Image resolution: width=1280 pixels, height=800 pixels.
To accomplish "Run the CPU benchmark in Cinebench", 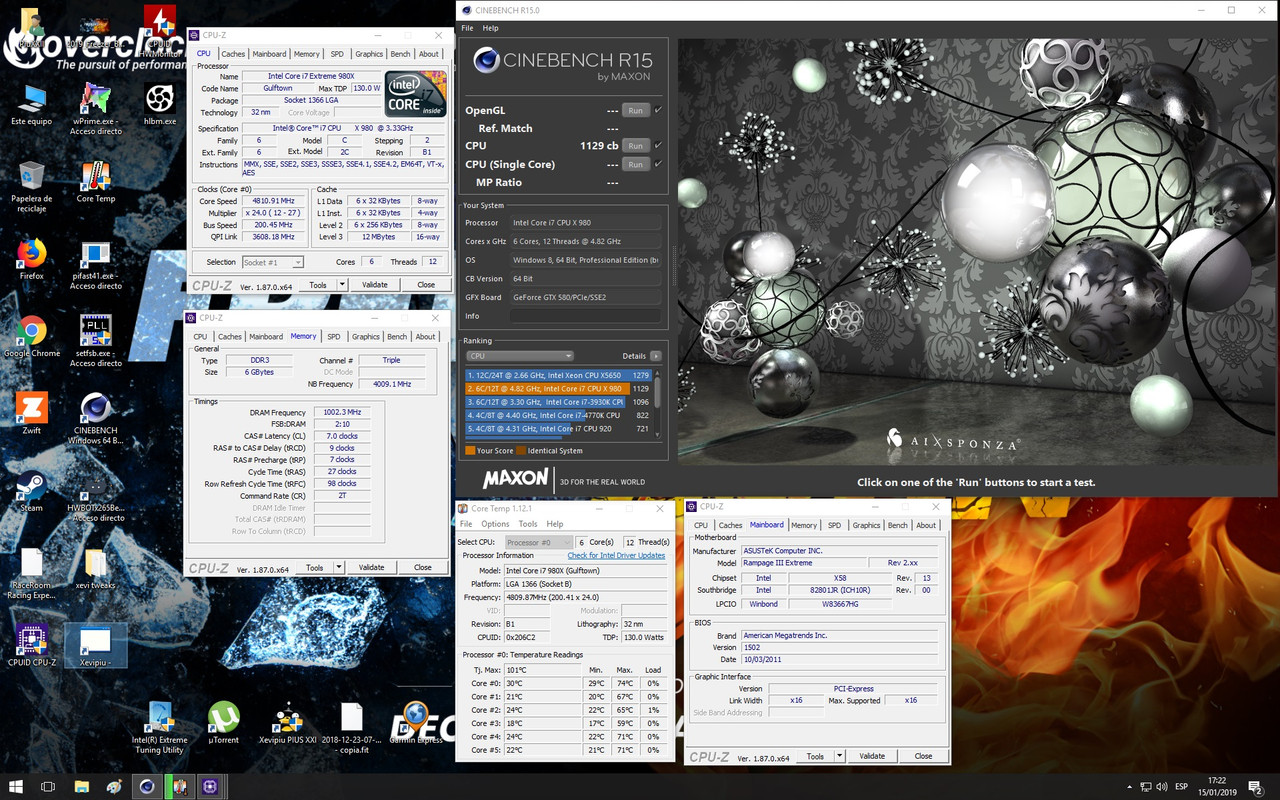I will pos(636,146).
